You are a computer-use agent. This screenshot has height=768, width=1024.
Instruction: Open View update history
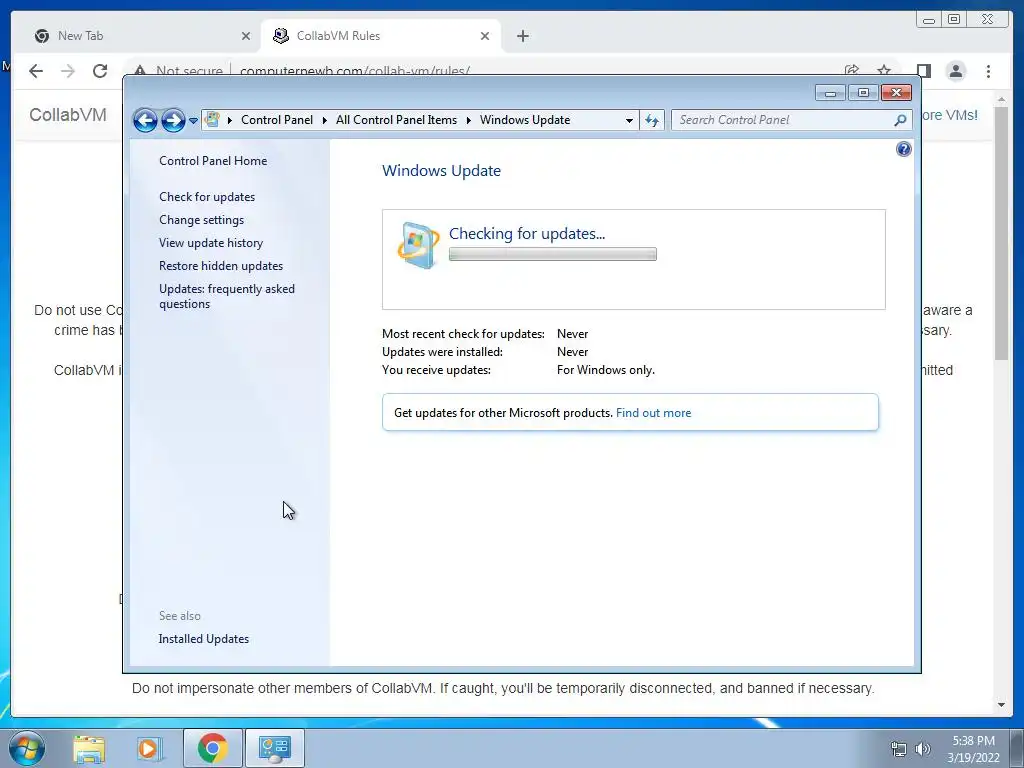pos(211,243)
